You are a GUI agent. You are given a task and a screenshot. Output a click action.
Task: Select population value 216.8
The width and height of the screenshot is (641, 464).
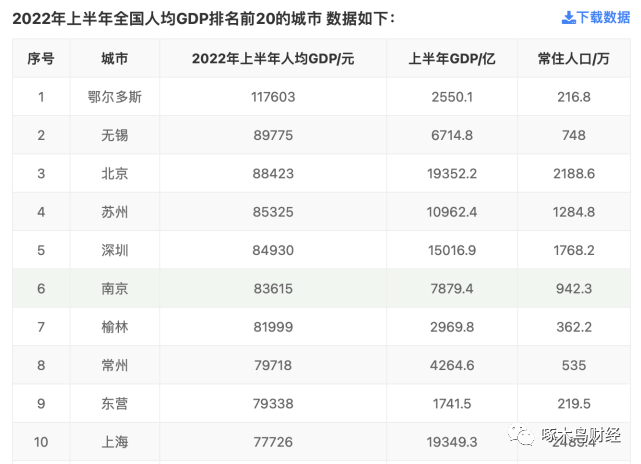[574, 97]
